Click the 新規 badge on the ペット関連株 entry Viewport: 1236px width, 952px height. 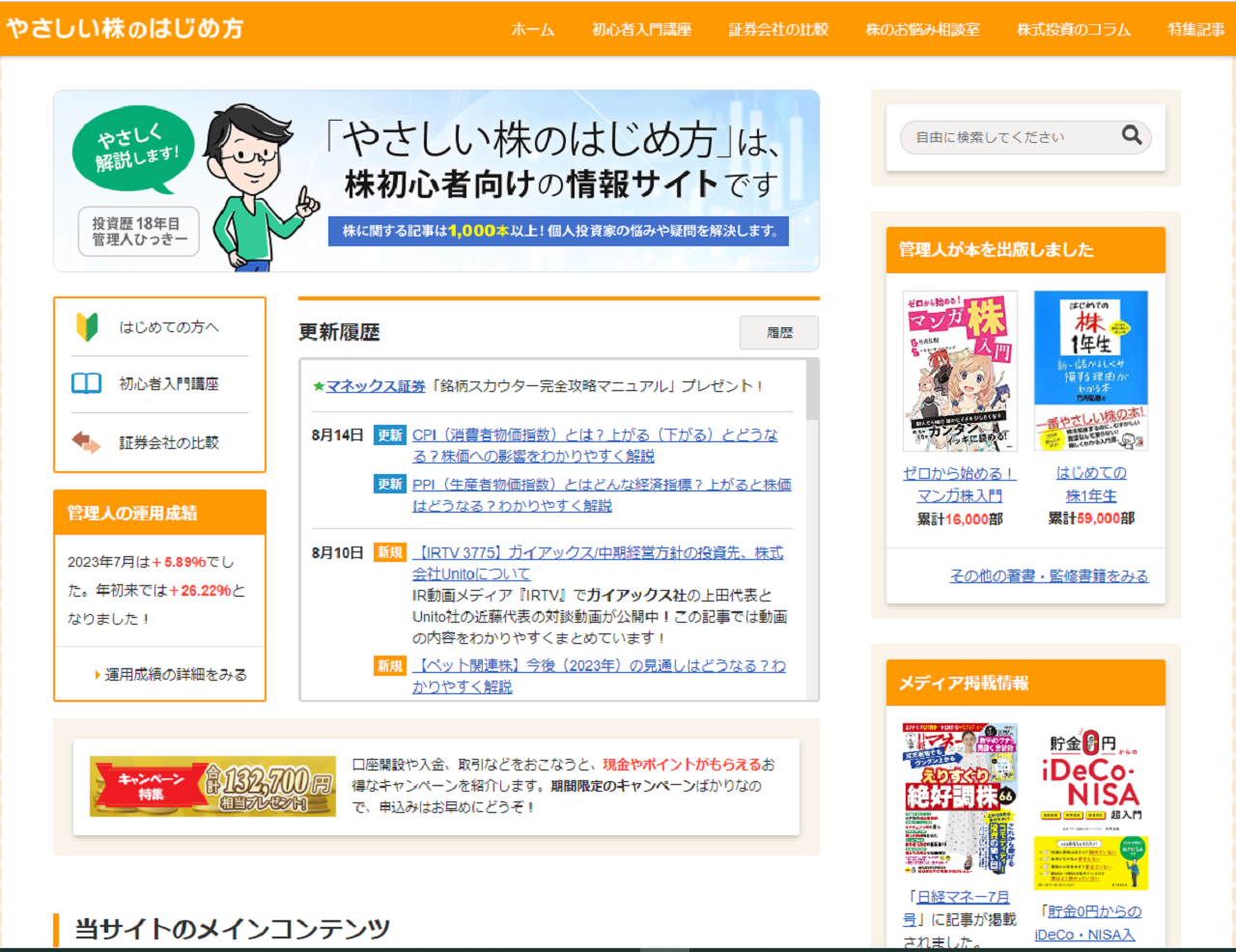coord(389,663)
